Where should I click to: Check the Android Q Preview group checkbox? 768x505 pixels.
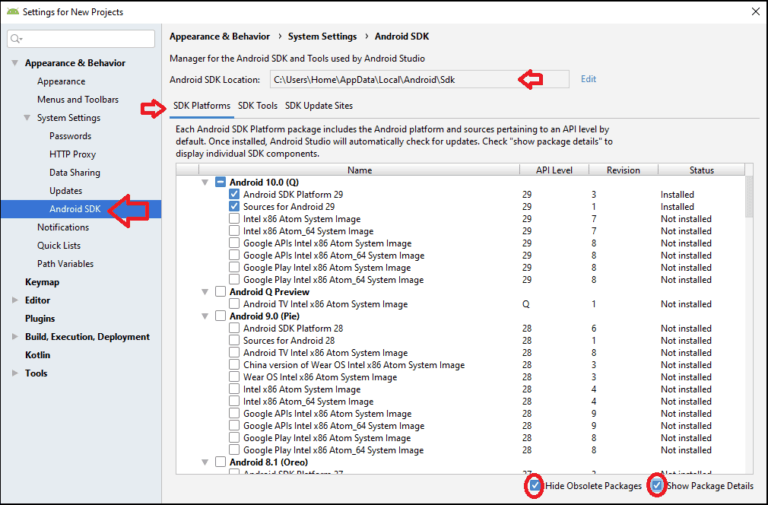(220, 291)
